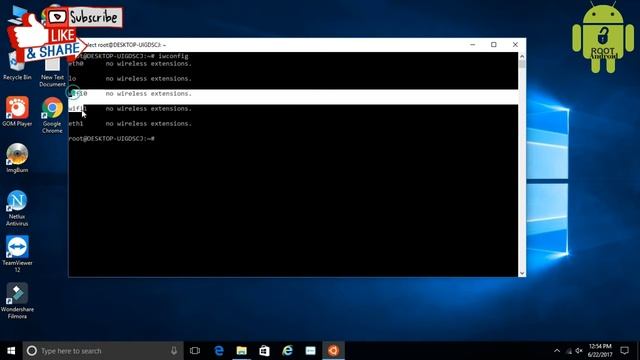Screen dimensions: 640x360
Task: Click the terminal scrollbar up arrow
Action: click(522, 56)
